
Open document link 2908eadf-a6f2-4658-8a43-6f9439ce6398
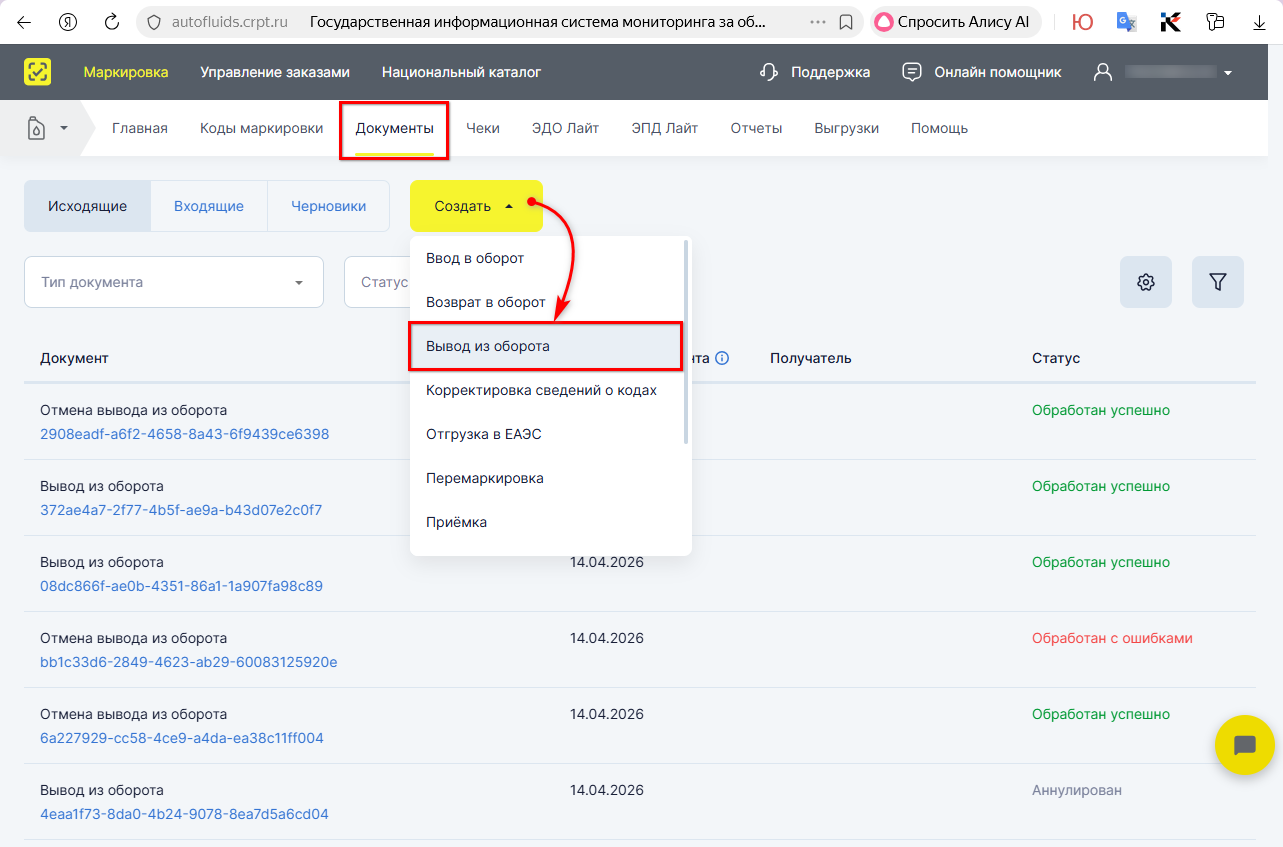coord(184,434)
